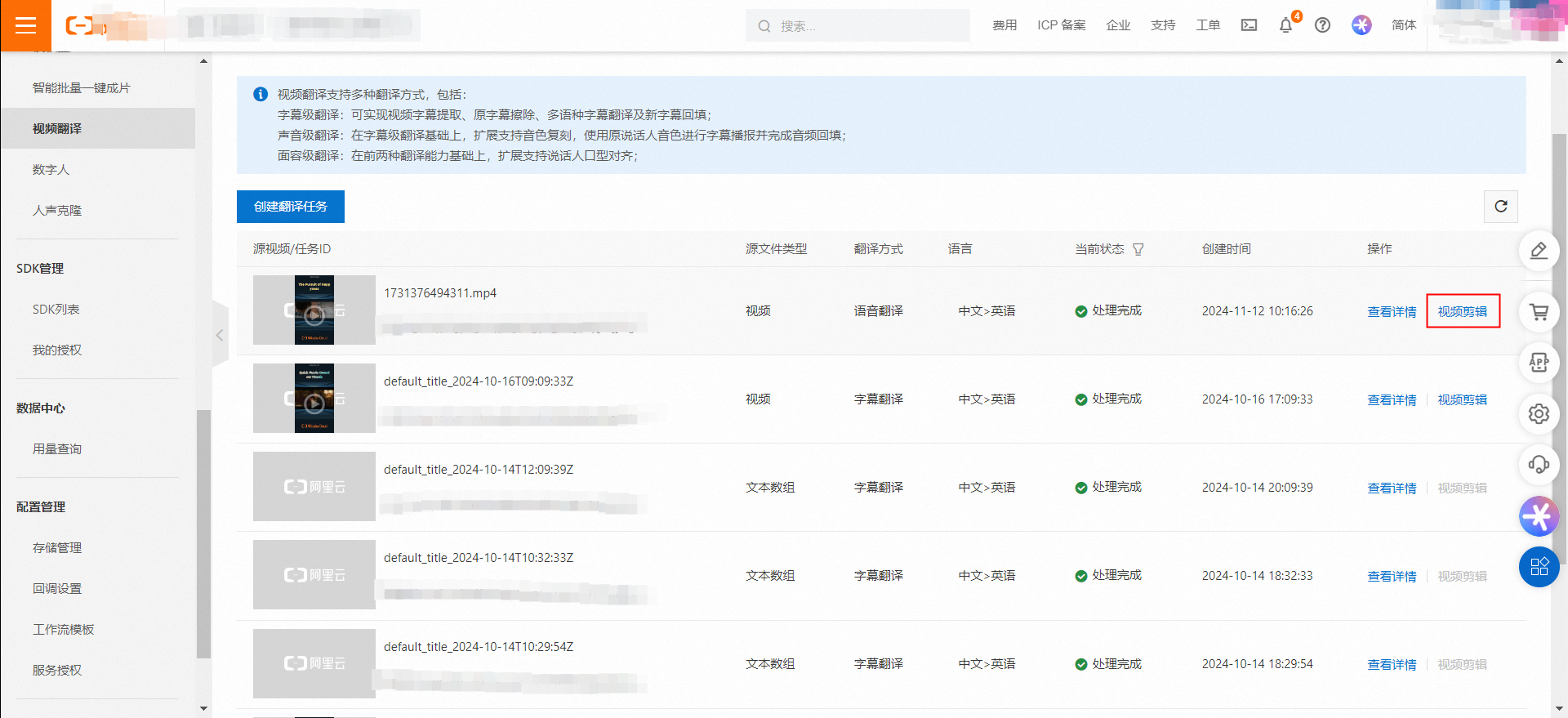Click task name default_title_2024-10-14T10:32:33Z
Viewport: 1568px width, 718px height.
coord(479,557)
